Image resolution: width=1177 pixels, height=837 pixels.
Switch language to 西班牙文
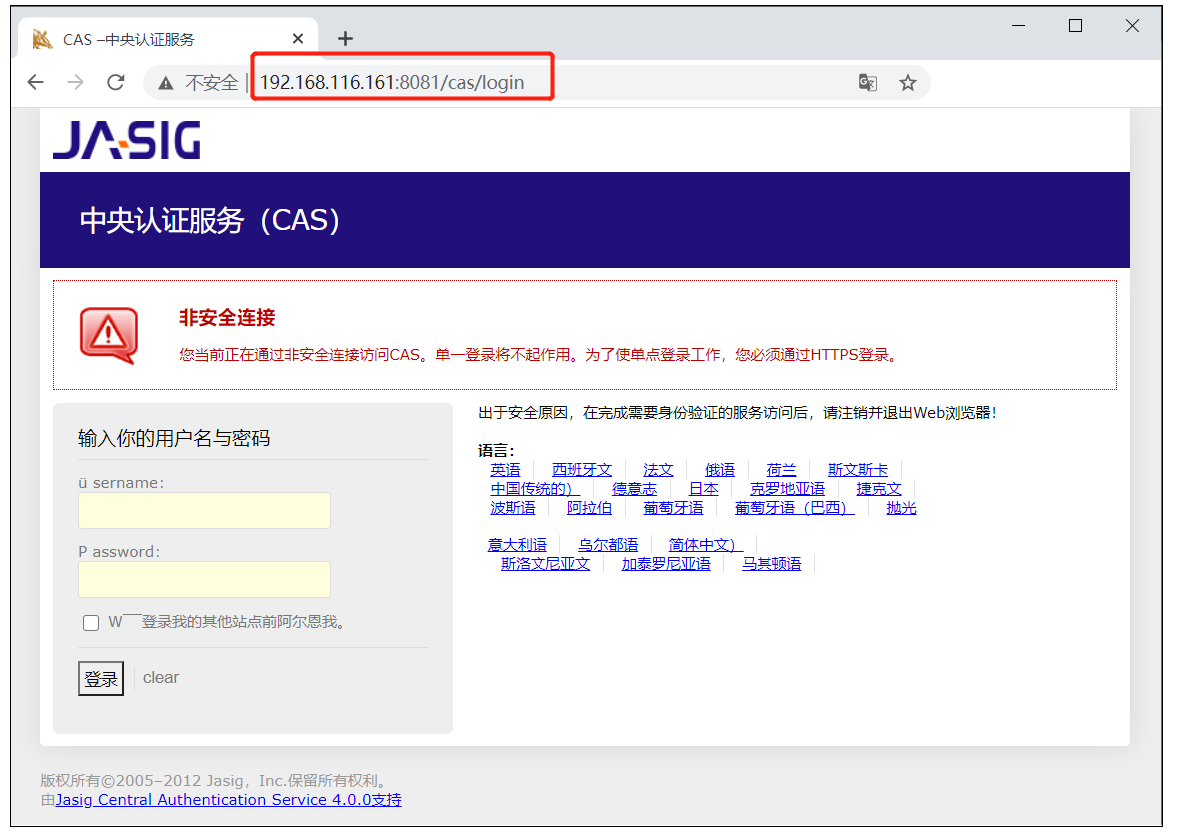[x=582, y=470]
